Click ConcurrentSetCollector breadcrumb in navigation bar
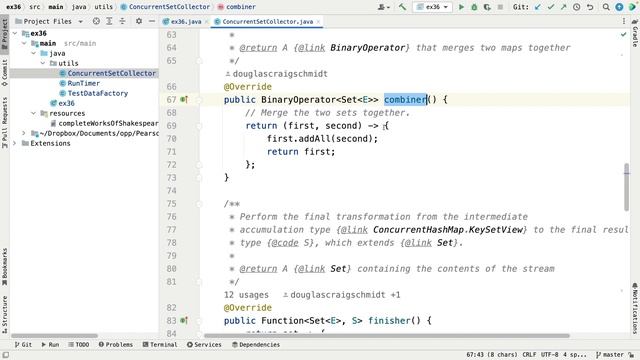The width and height of the screenshot is (640, 360). coord(165,7)
